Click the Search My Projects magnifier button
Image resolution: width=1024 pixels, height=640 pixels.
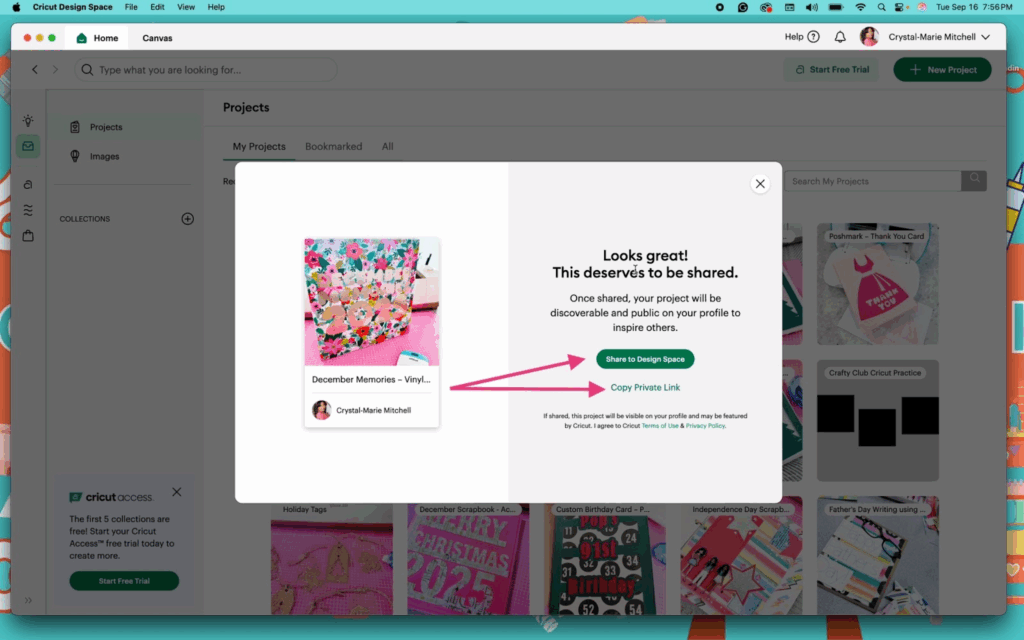[974, 181]
